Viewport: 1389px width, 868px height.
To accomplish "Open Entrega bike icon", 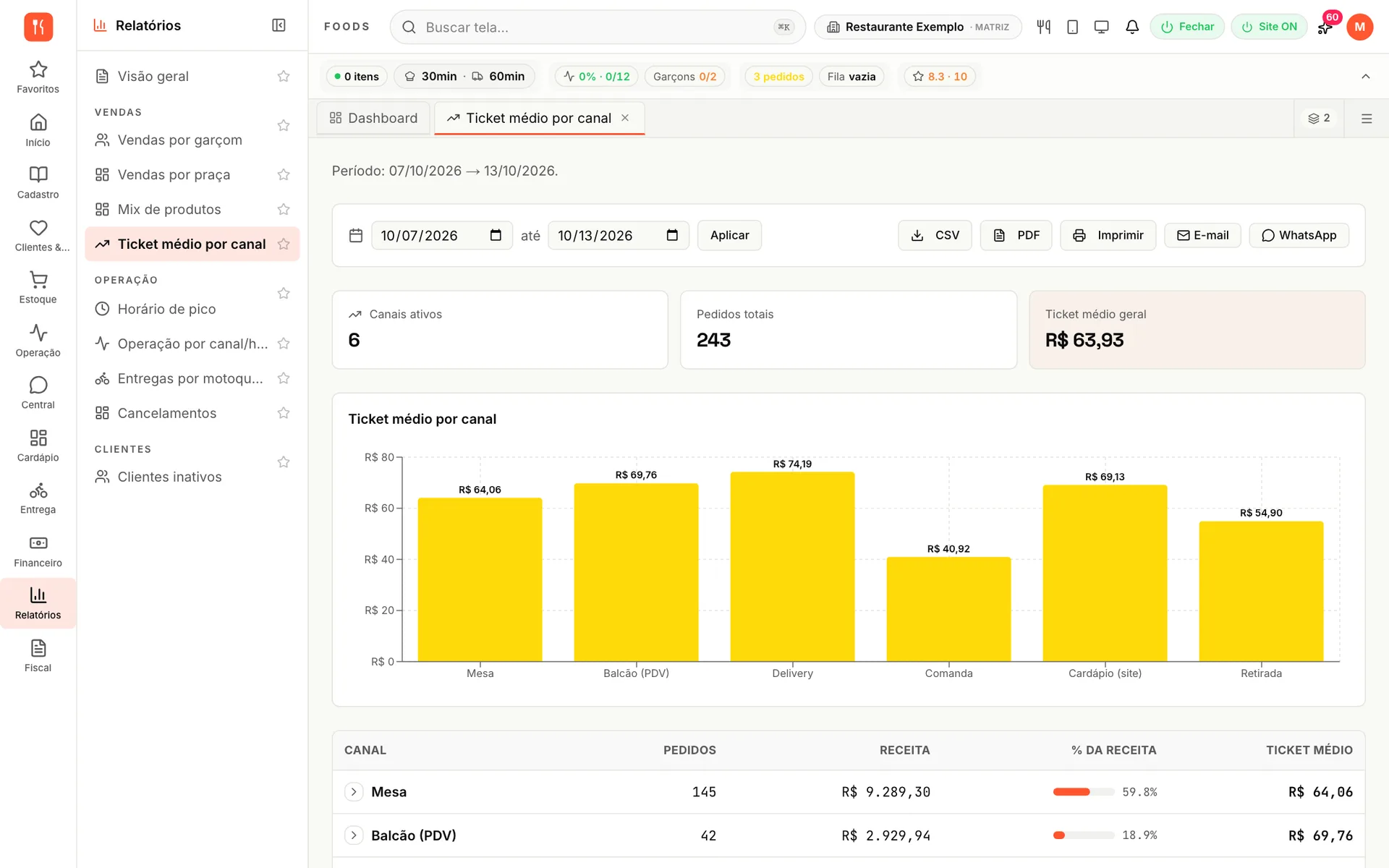I will click(38, 498).
